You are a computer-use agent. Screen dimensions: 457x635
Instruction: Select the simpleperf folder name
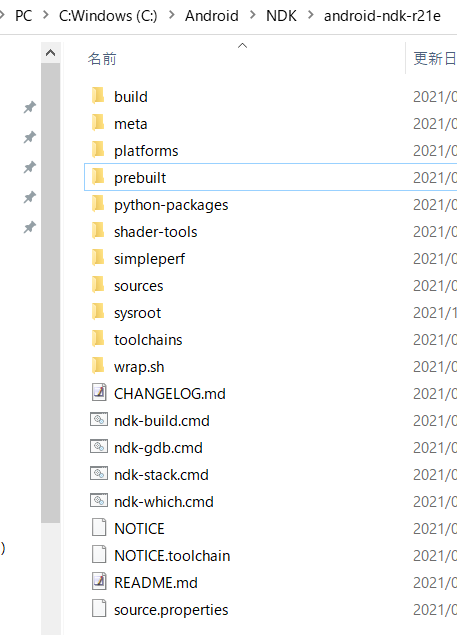(x=149, y=259)
